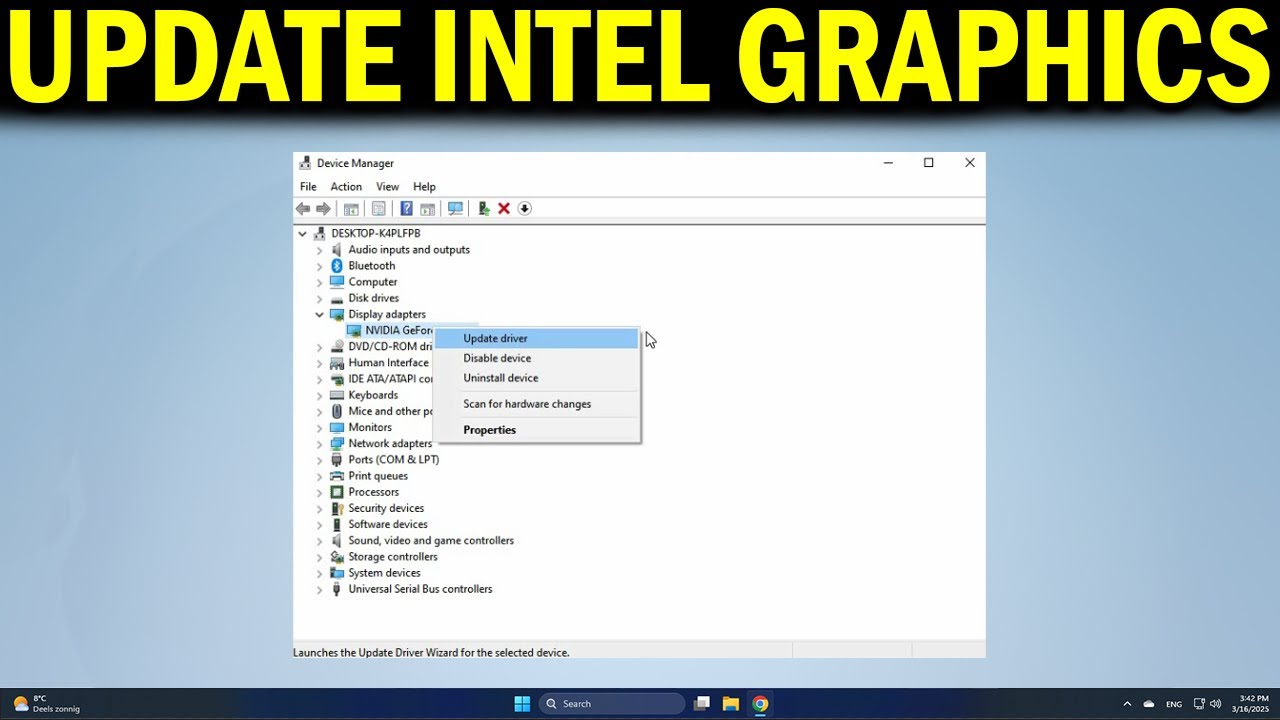Click the Show/Hide Console Tree toolbar icon
The image size is (1280, 720).
pos(351,209)
